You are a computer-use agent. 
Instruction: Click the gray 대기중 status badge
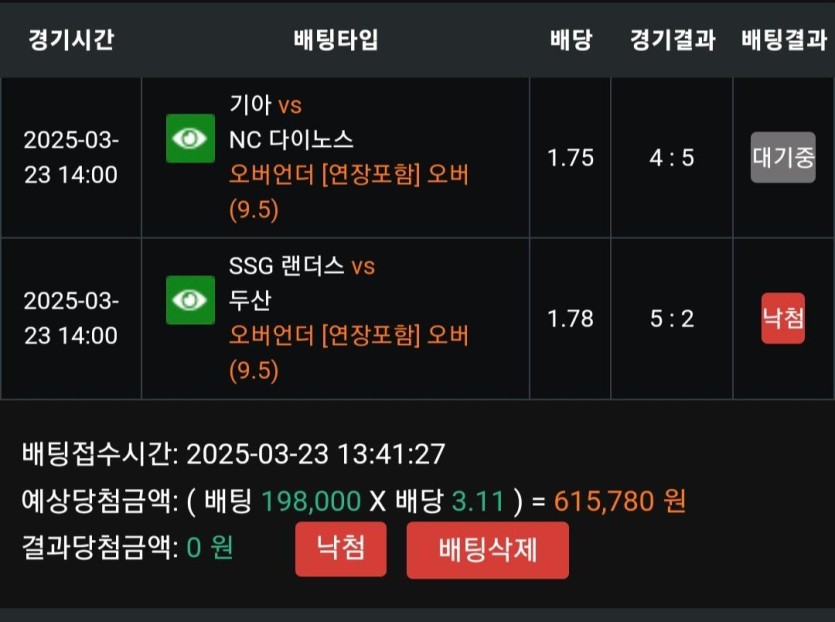click(x=783, y=158)
